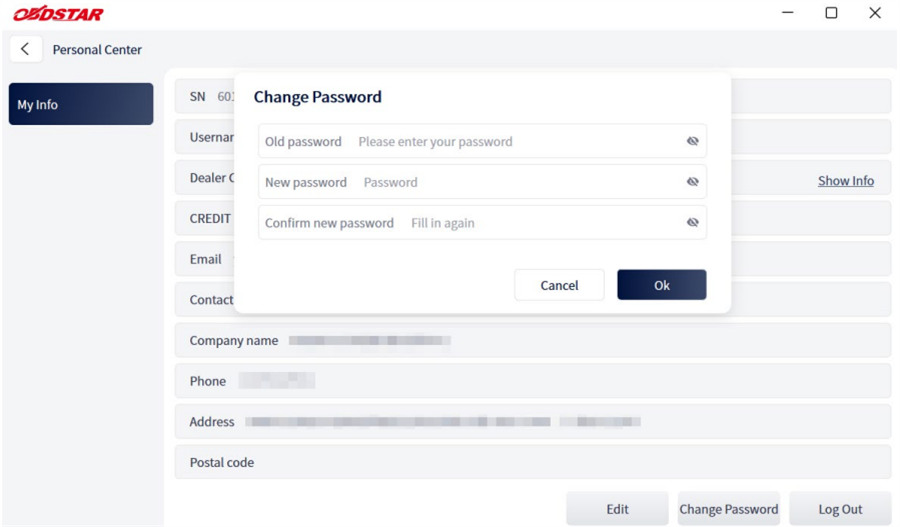
Task: Log Out of the account
Action: (x=840, y=509)
